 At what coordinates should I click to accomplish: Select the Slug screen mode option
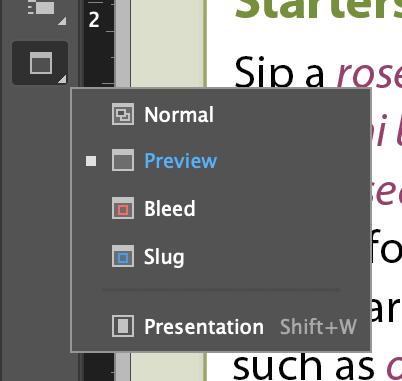coord(164,257)
